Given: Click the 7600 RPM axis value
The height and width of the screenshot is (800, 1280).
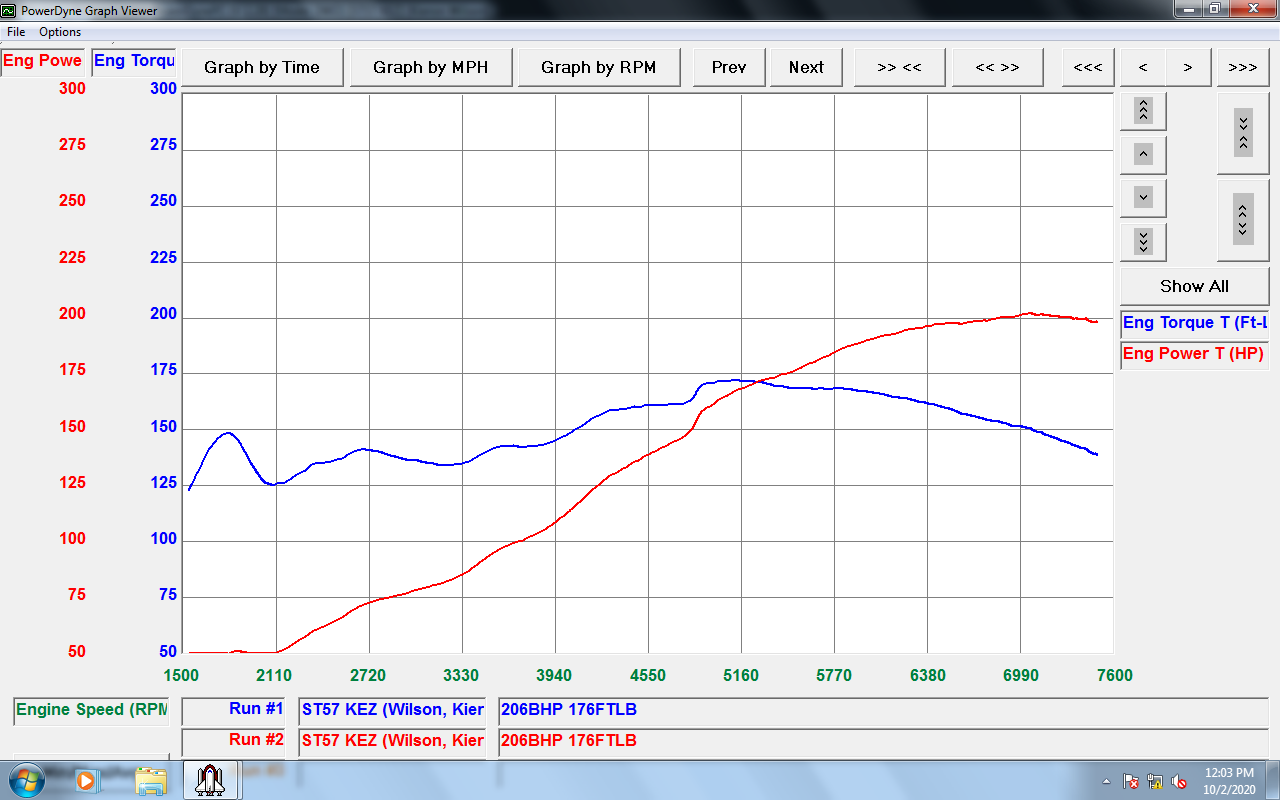Looking at the screenshot, I should click(1114, 675).
